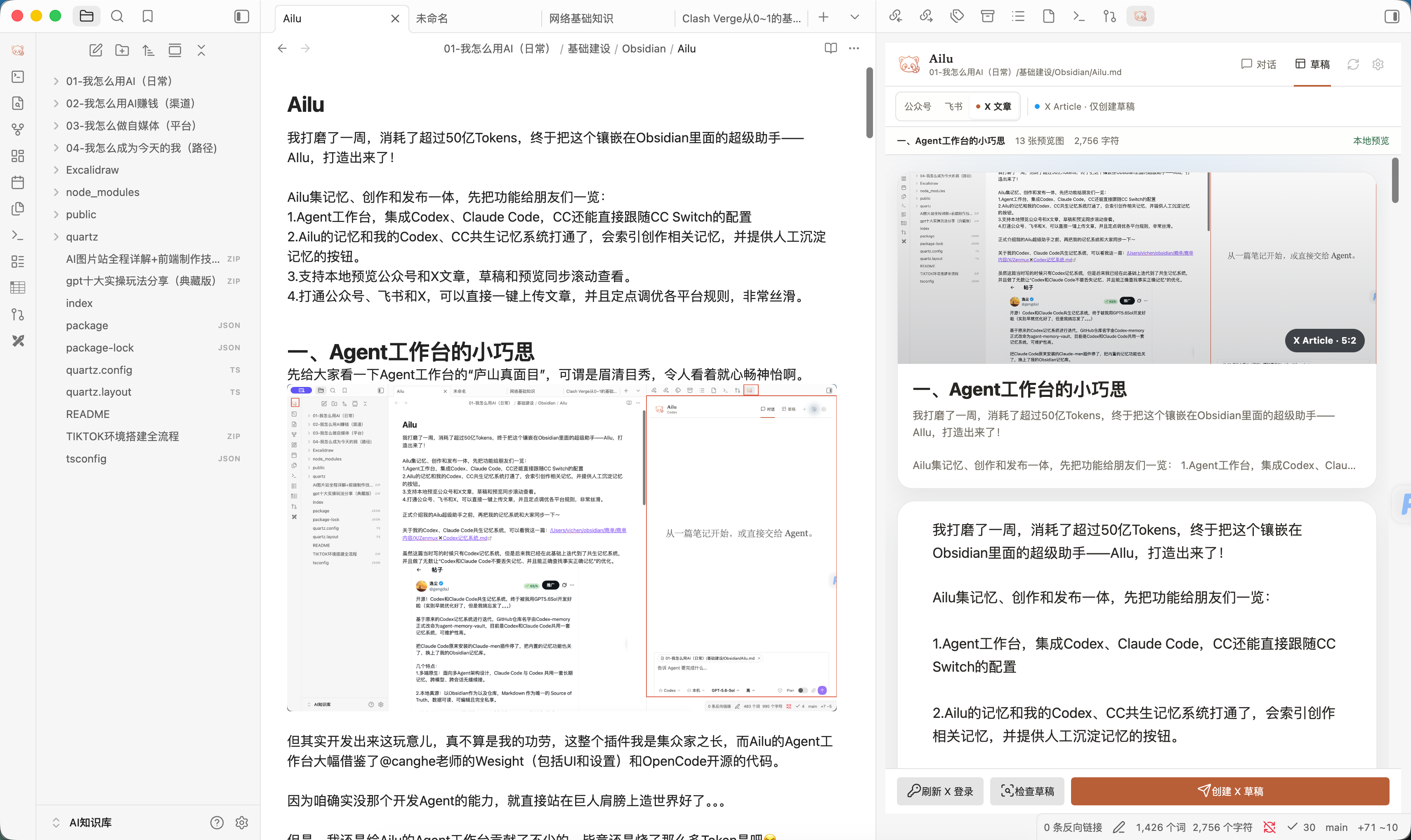Image resolution: width=1411 pixels, height=840 pixels.
Task: Click the crossed pencil-and-ruler icon in the left ribbon
Action: click(18, 341)
